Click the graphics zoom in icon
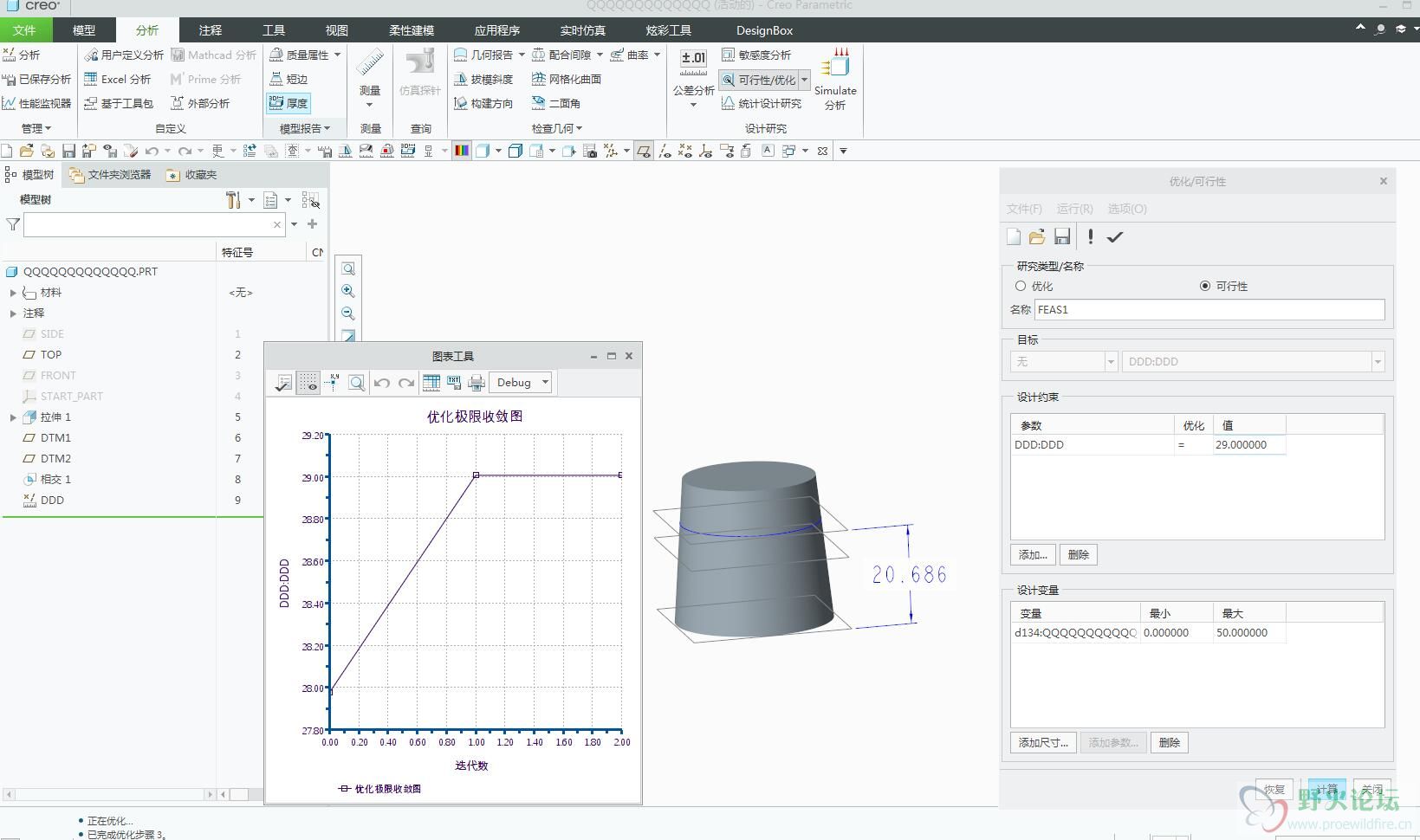 (x=348, y=291)
